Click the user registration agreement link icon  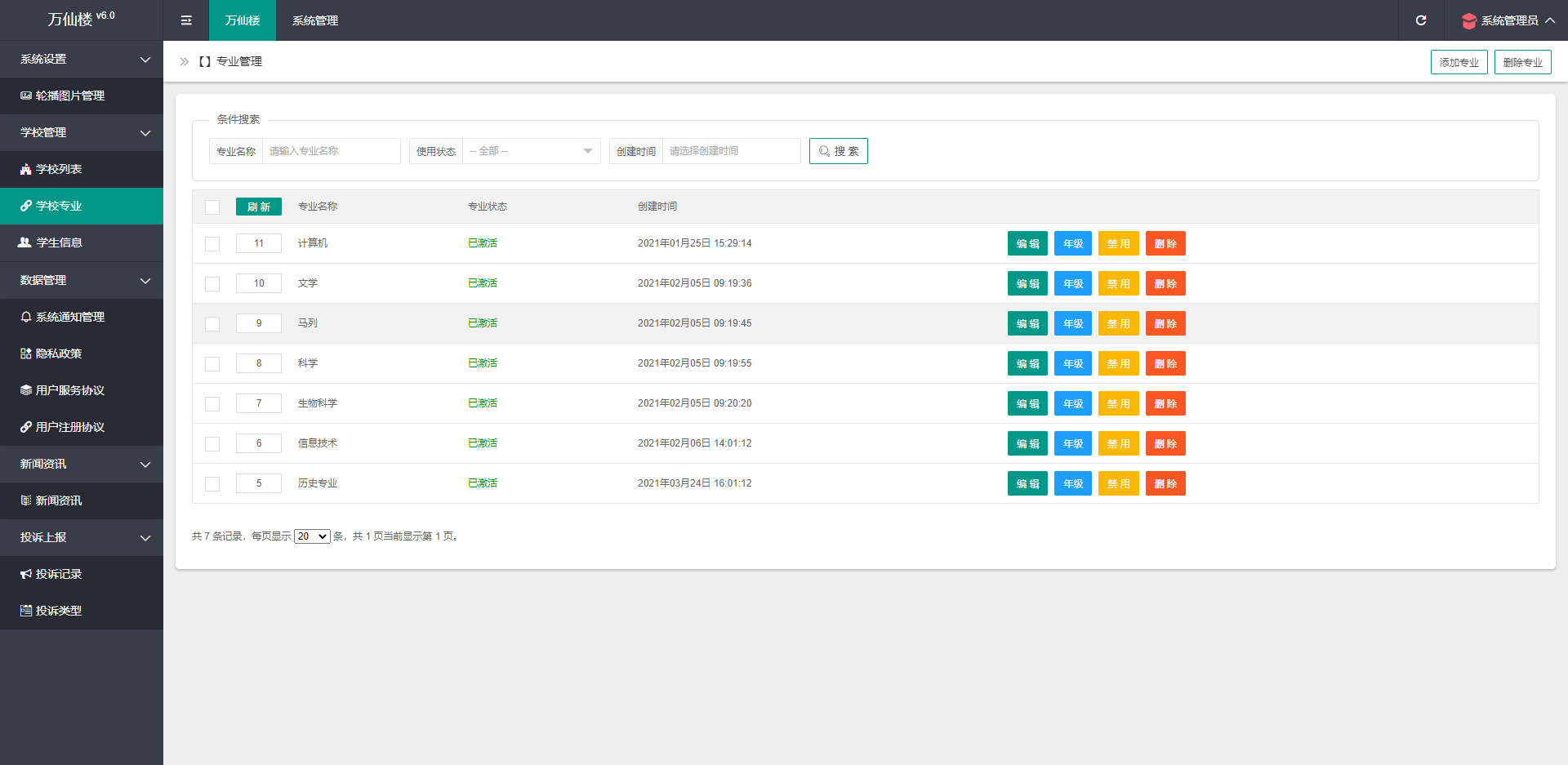(26, 427)
